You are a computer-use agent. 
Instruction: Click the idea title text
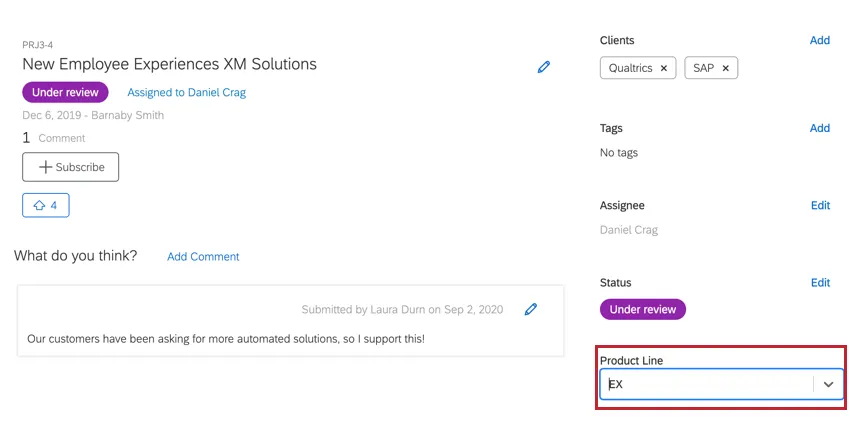(169, 65)
